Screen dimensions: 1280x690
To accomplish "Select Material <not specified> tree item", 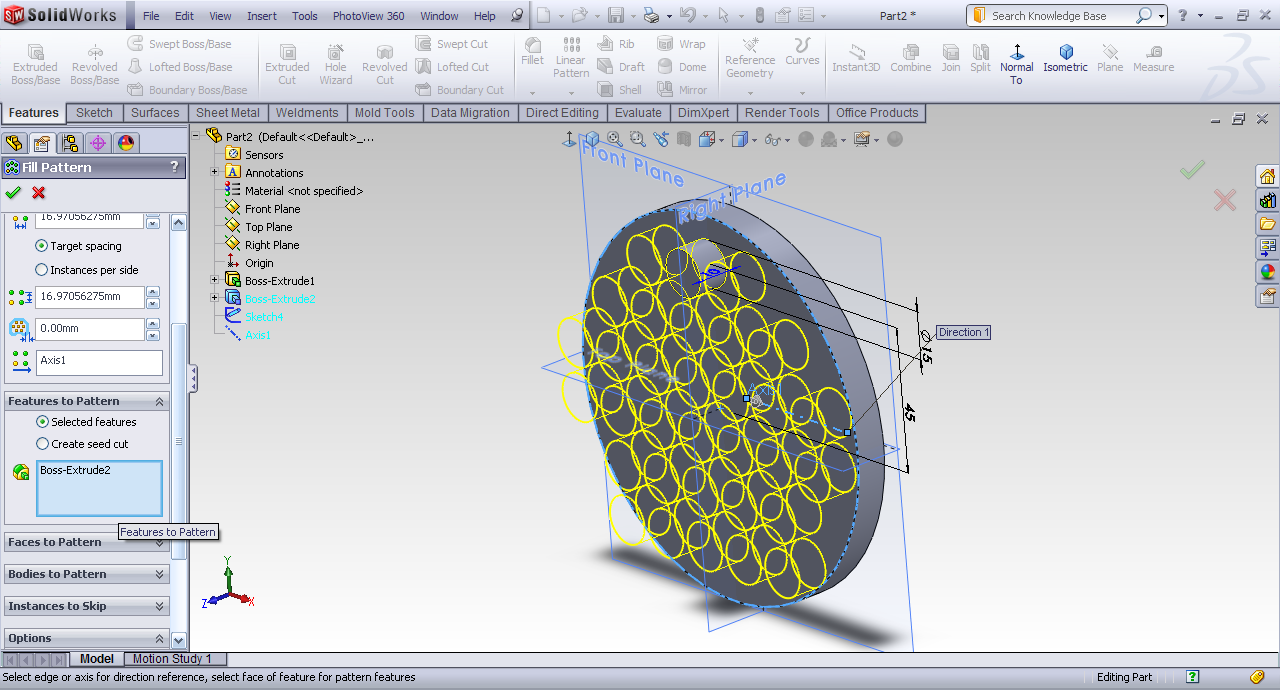I will click(304, 191).
